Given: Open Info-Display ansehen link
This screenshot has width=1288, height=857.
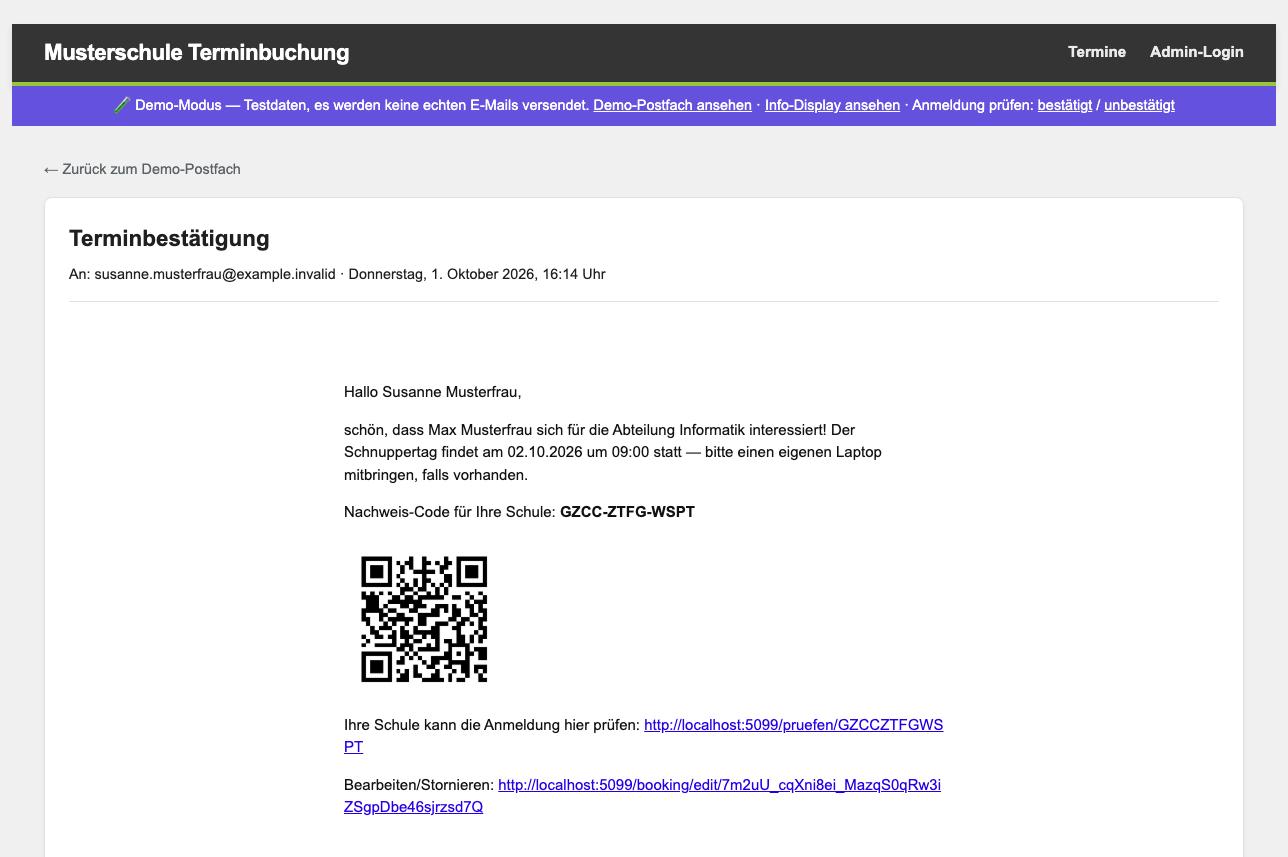Looking at the screenshot, I should pyautogui.click(x=832, y=105).
